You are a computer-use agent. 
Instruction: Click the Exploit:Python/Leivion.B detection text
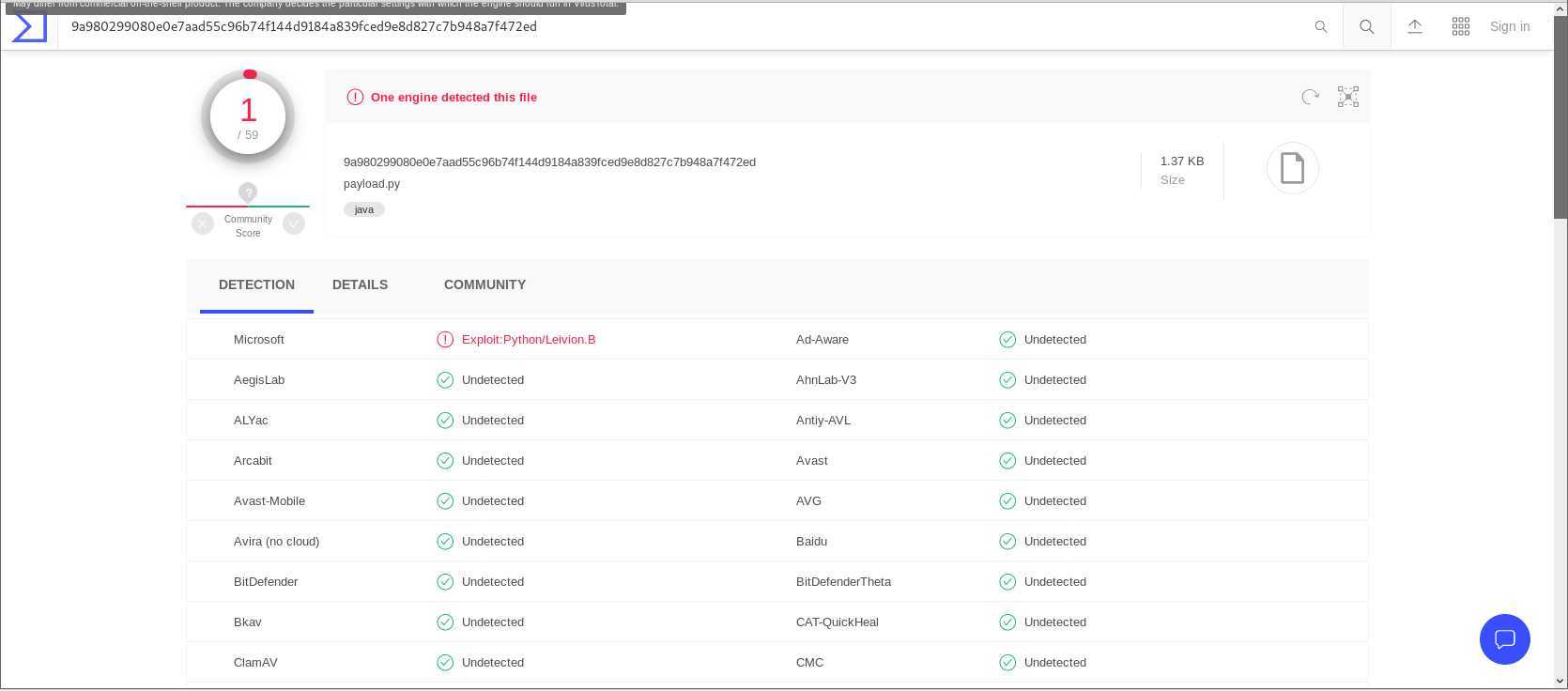click(x=529, y=340)
